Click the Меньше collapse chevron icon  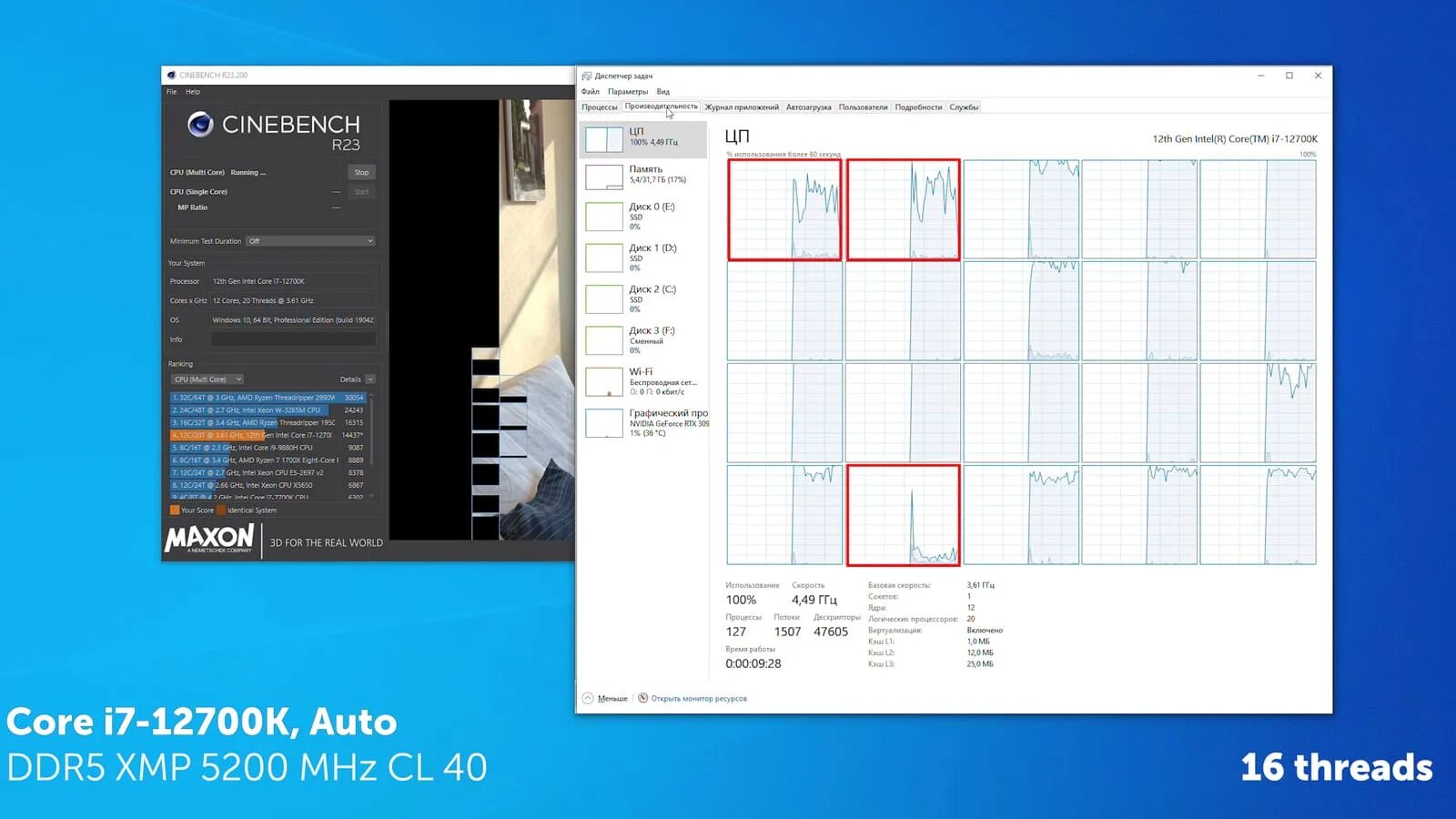point(588,699)
